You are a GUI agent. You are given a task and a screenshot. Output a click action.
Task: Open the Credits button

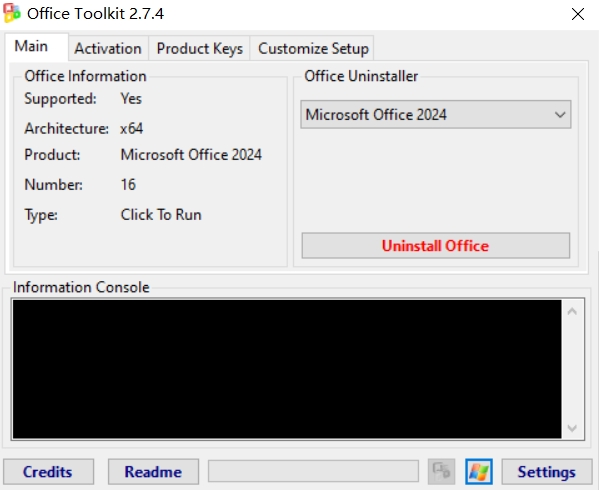pos(48,472)
